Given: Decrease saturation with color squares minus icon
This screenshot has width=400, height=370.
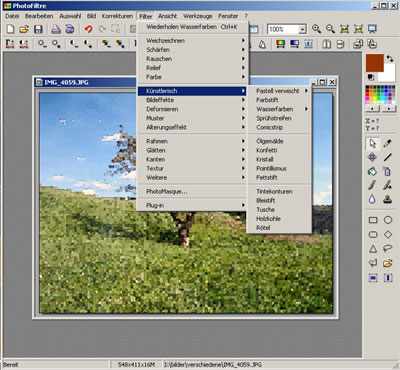Looking at the screenshot, I should [x=106, y=44].
